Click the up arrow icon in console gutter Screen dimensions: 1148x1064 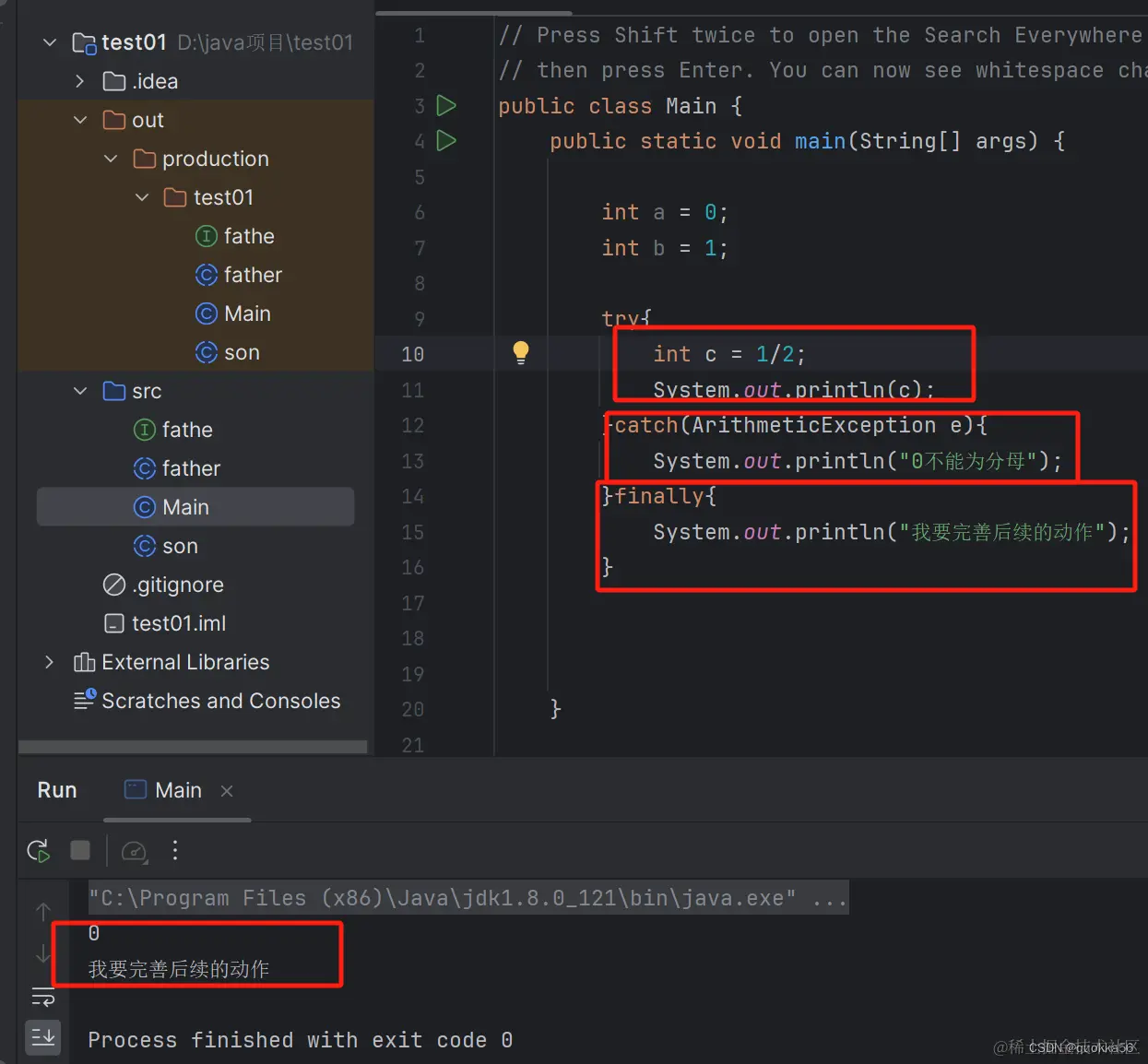pos(43,911)
